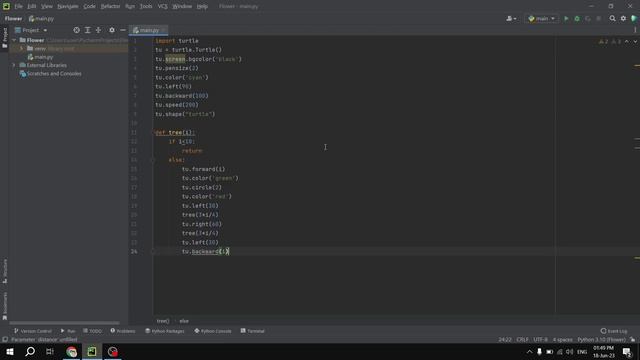Open the Event Log
Image resolution: width=640 pixels, height=360 pixels.
(614, 331)
